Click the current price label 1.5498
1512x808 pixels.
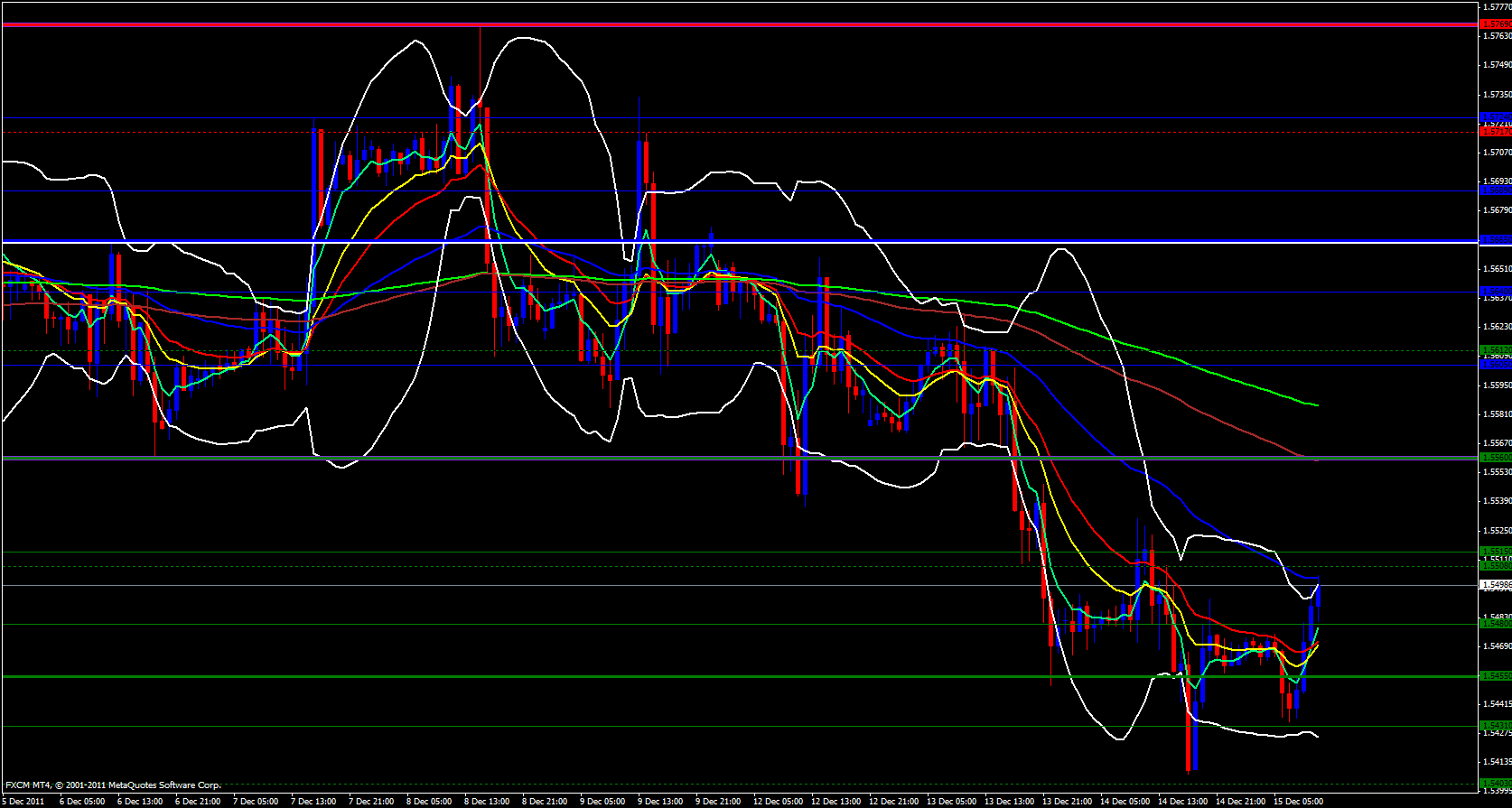coord(1495,585)
